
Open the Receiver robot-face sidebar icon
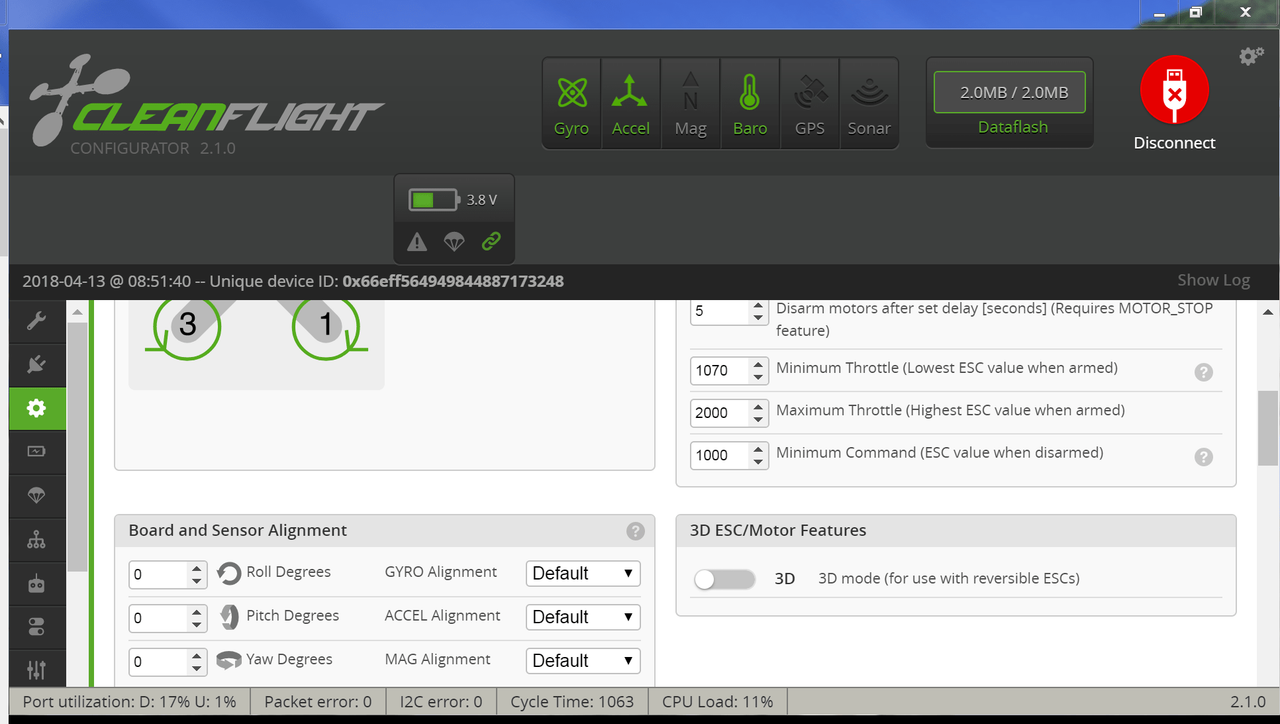[37, 584]
